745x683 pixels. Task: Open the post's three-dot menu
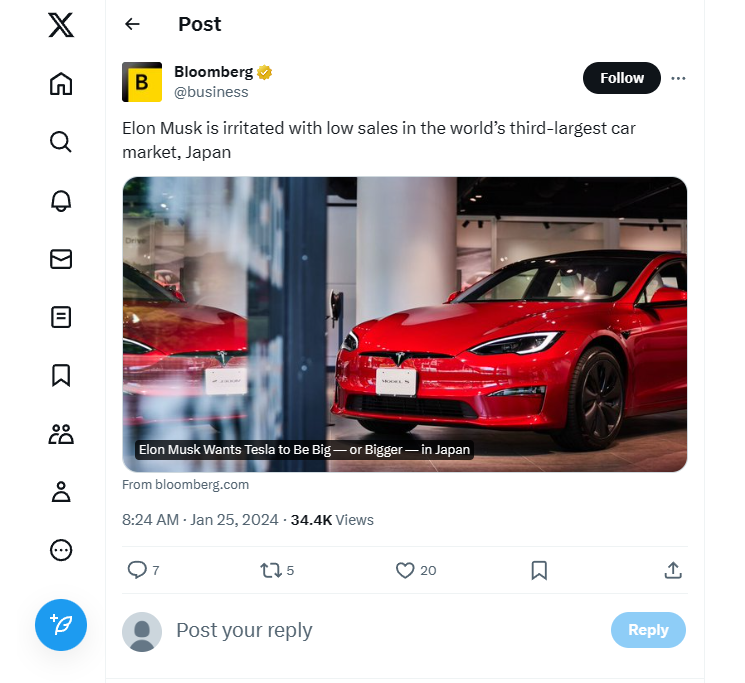[x=679, y=78]
